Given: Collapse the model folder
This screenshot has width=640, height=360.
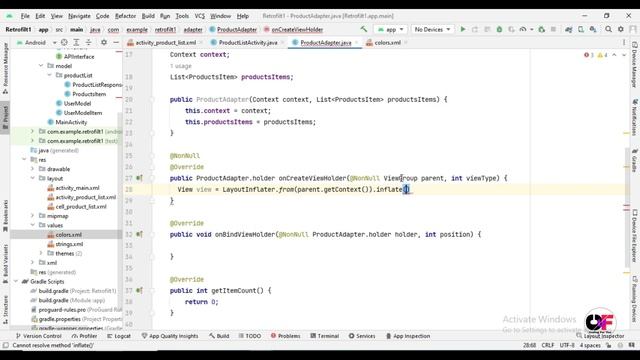Looking at the screenshot, I should point(41,66).
